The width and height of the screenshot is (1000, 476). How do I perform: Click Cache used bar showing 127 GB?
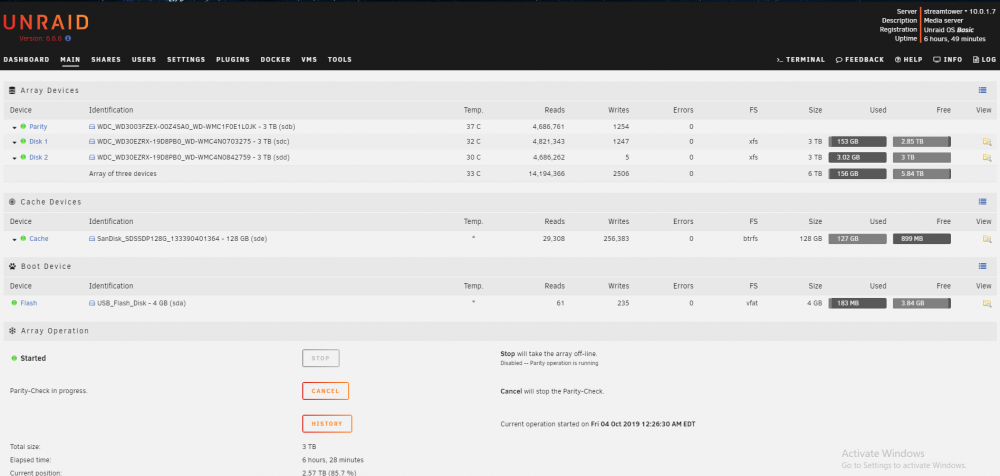(857, 239)
